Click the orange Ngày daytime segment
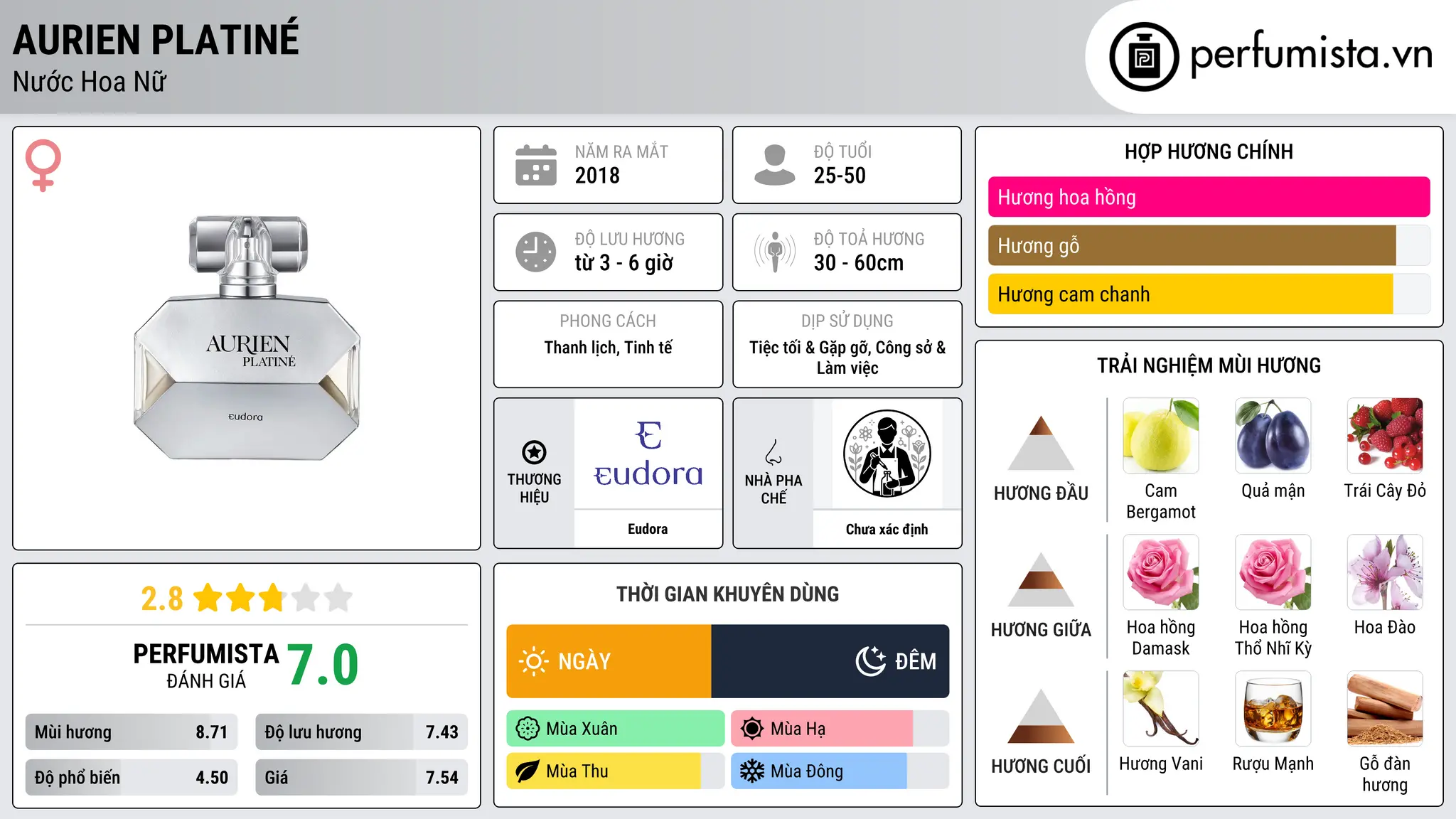1456x819 pixels. (609, 661)
